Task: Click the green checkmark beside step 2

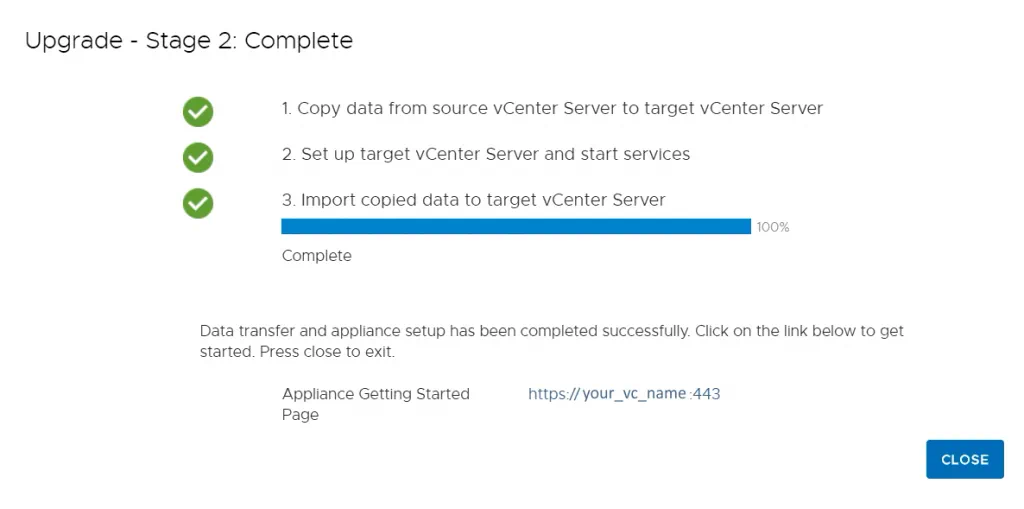Action: [x=198, y=157]
